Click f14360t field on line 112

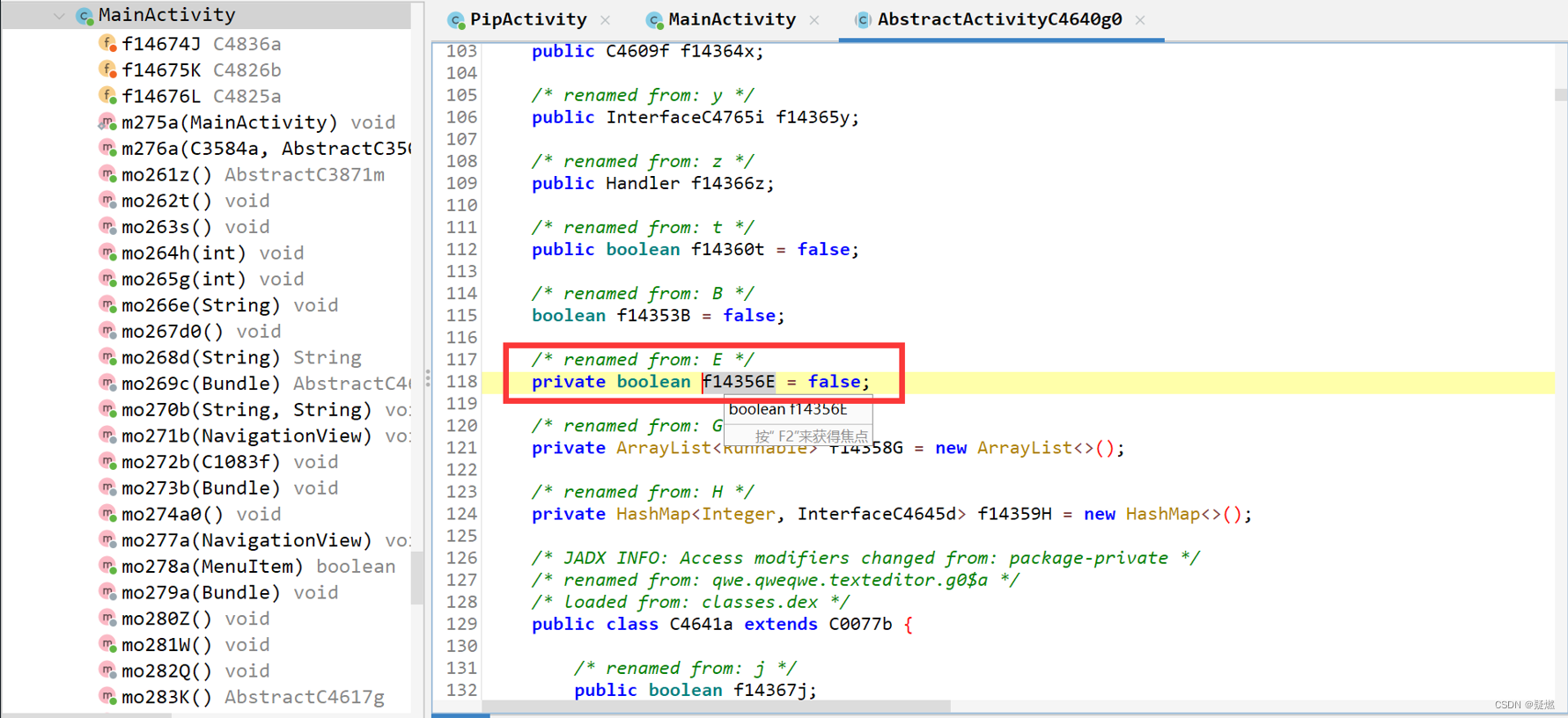click(728, 249)
